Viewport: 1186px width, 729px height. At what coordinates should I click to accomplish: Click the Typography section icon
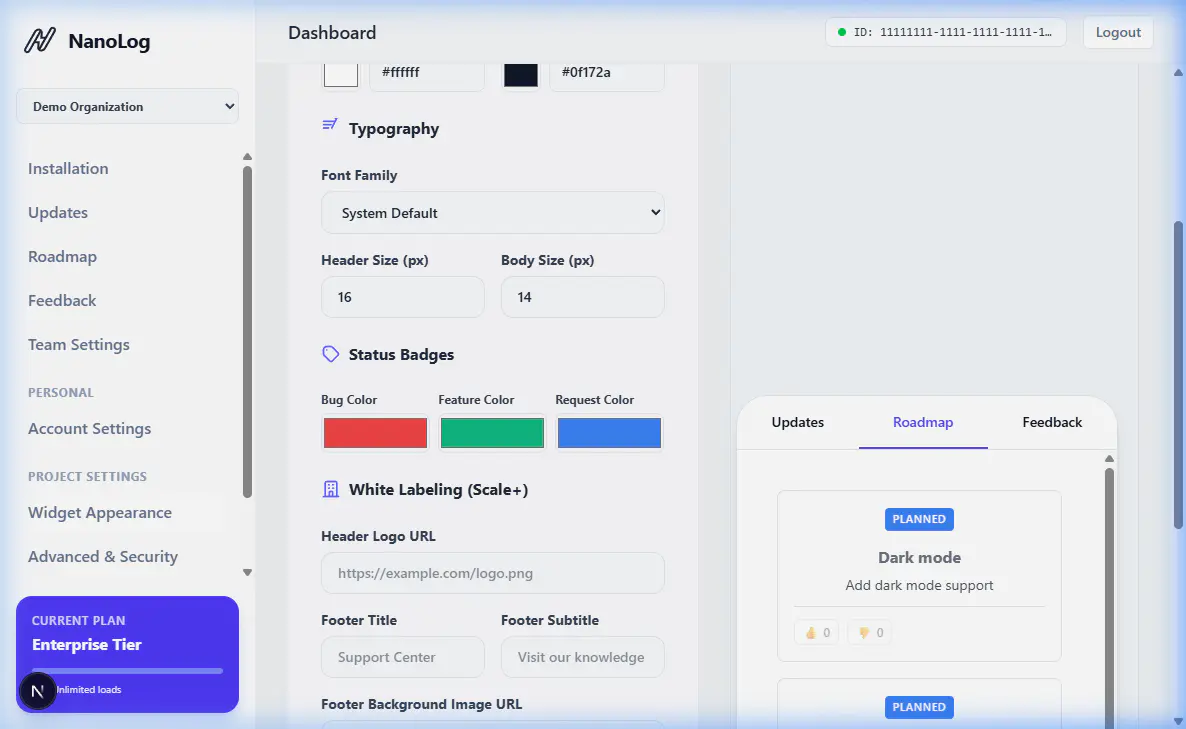click(x=330, y=128)
